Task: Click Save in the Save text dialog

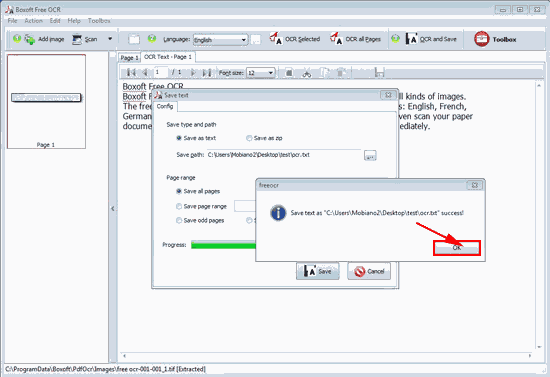Action: (317, 271)
